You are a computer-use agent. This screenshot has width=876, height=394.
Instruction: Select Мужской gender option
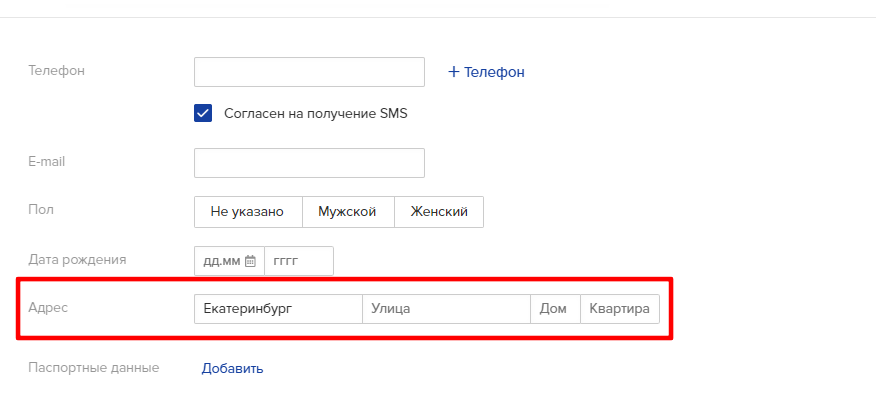[x=348, y=212]
